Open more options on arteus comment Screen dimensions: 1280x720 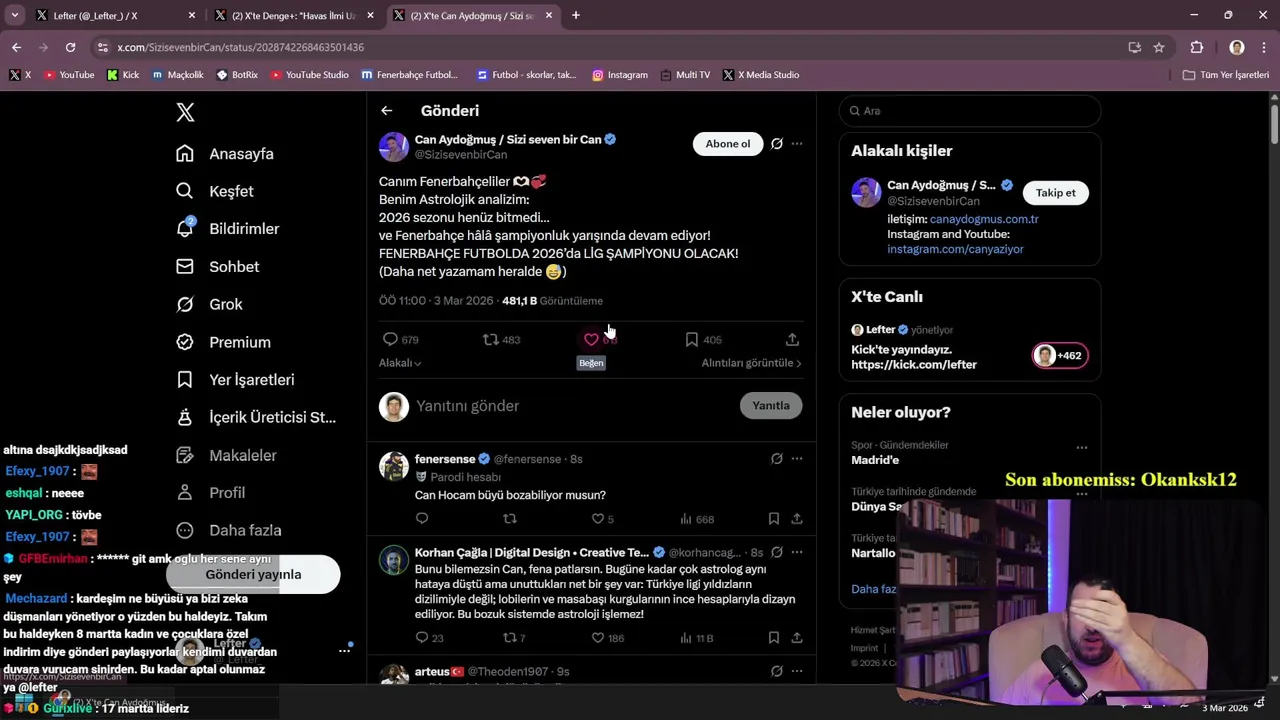click(797, 672)
